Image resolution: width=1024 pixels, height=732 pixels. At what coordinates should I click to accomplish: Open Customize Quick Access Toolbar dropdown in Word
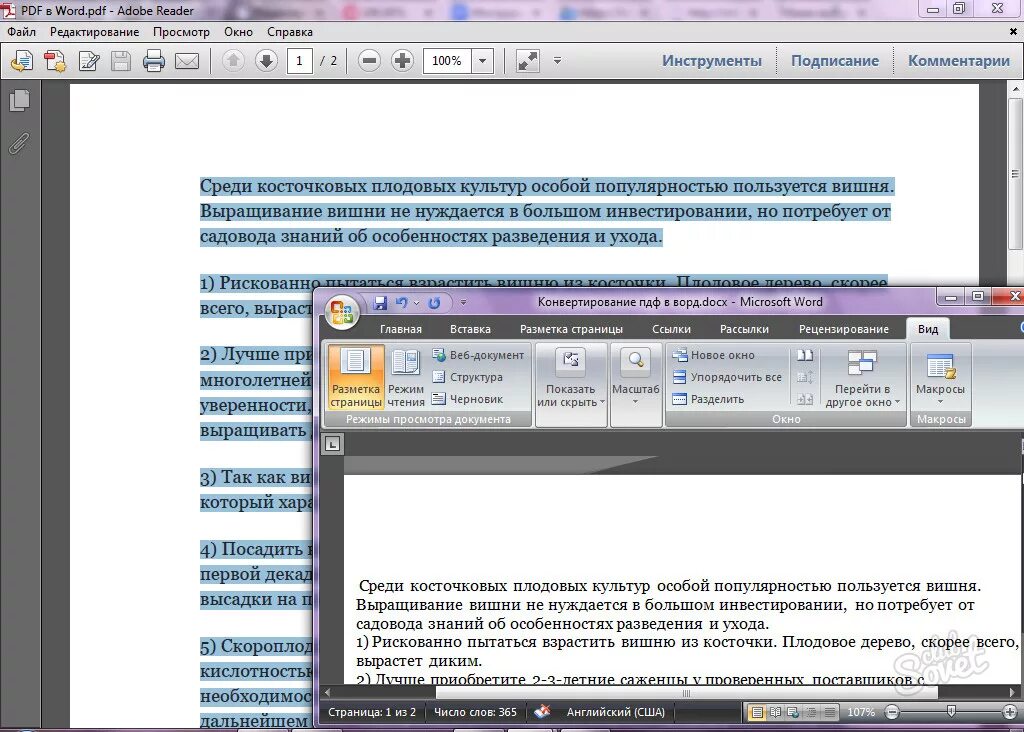463,302
